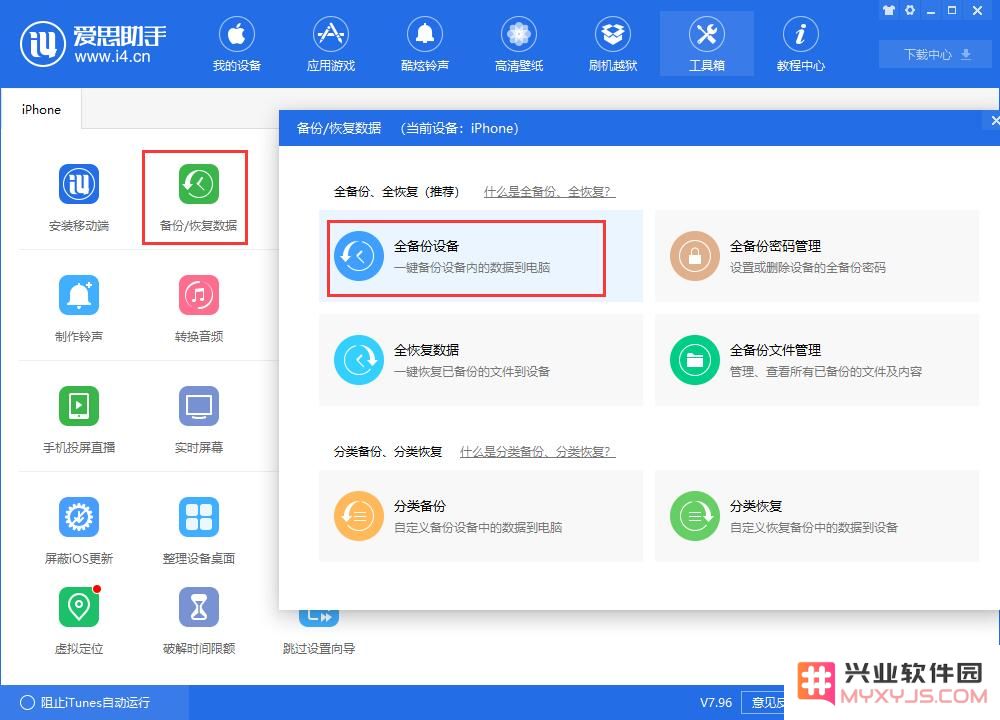Launch 手机投屏直播 tool
The width and height of the screenshot is (1000, 720).
pos(79,420)
